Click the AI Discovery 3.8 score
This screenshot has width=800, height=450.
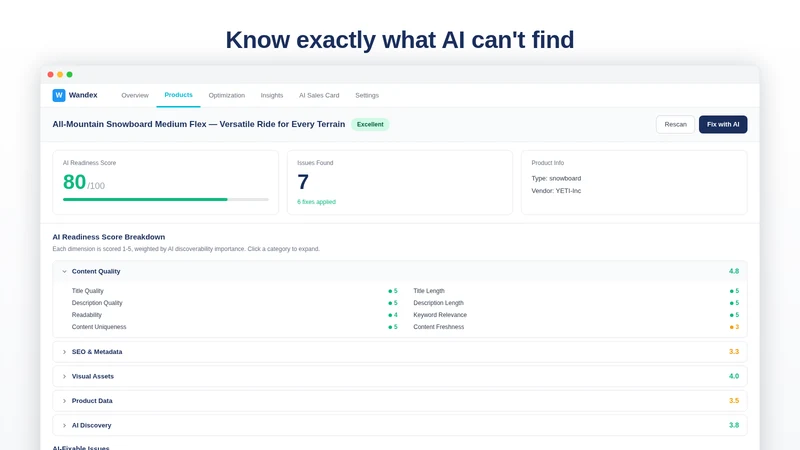pyautogui.click(x=734, y=426)
